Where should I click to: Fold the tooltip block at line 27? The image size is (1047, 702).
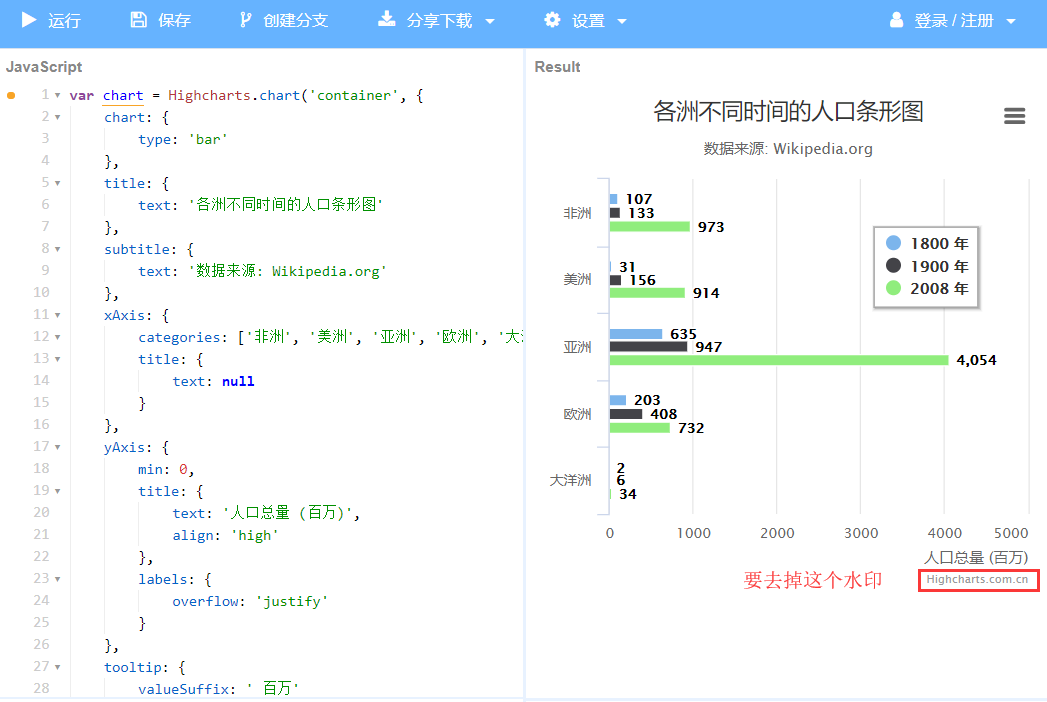click(x=57, y=667)
